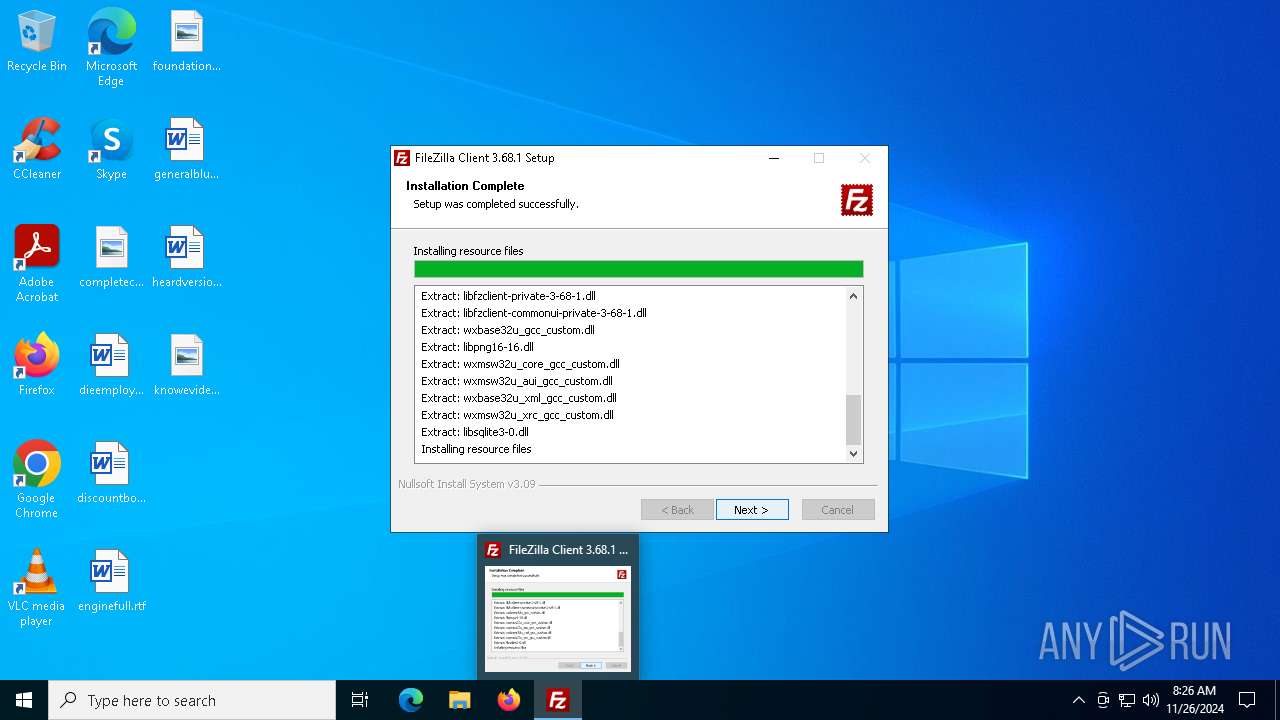Select log line 'Extract: wxbase32u_gcc_custom.dll'
The width and height of the screenshot is (1280, 720).
pos(508,330)
